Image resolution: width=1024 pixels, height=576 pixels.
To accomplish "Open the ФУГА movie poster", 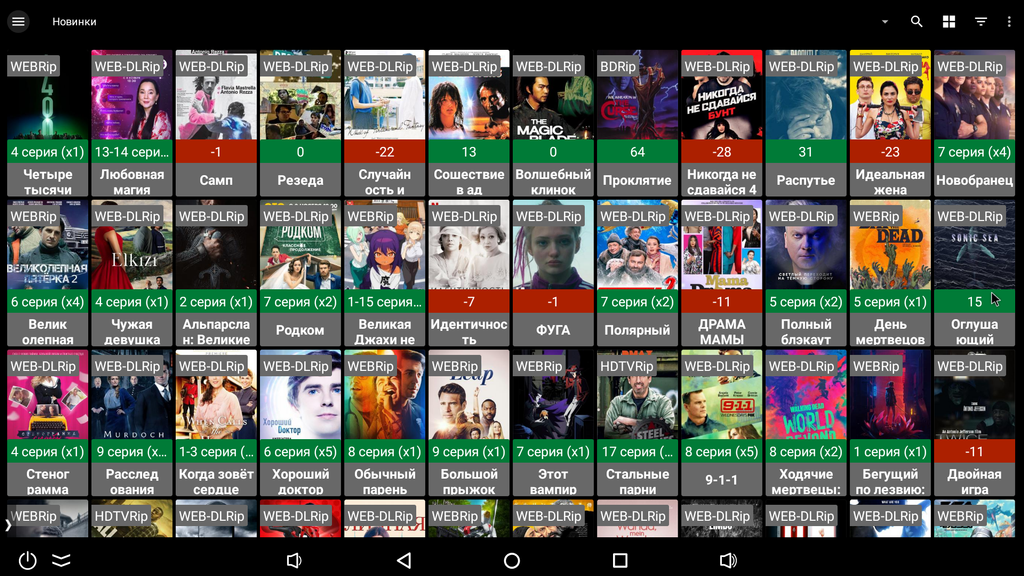I will (553, 245).
